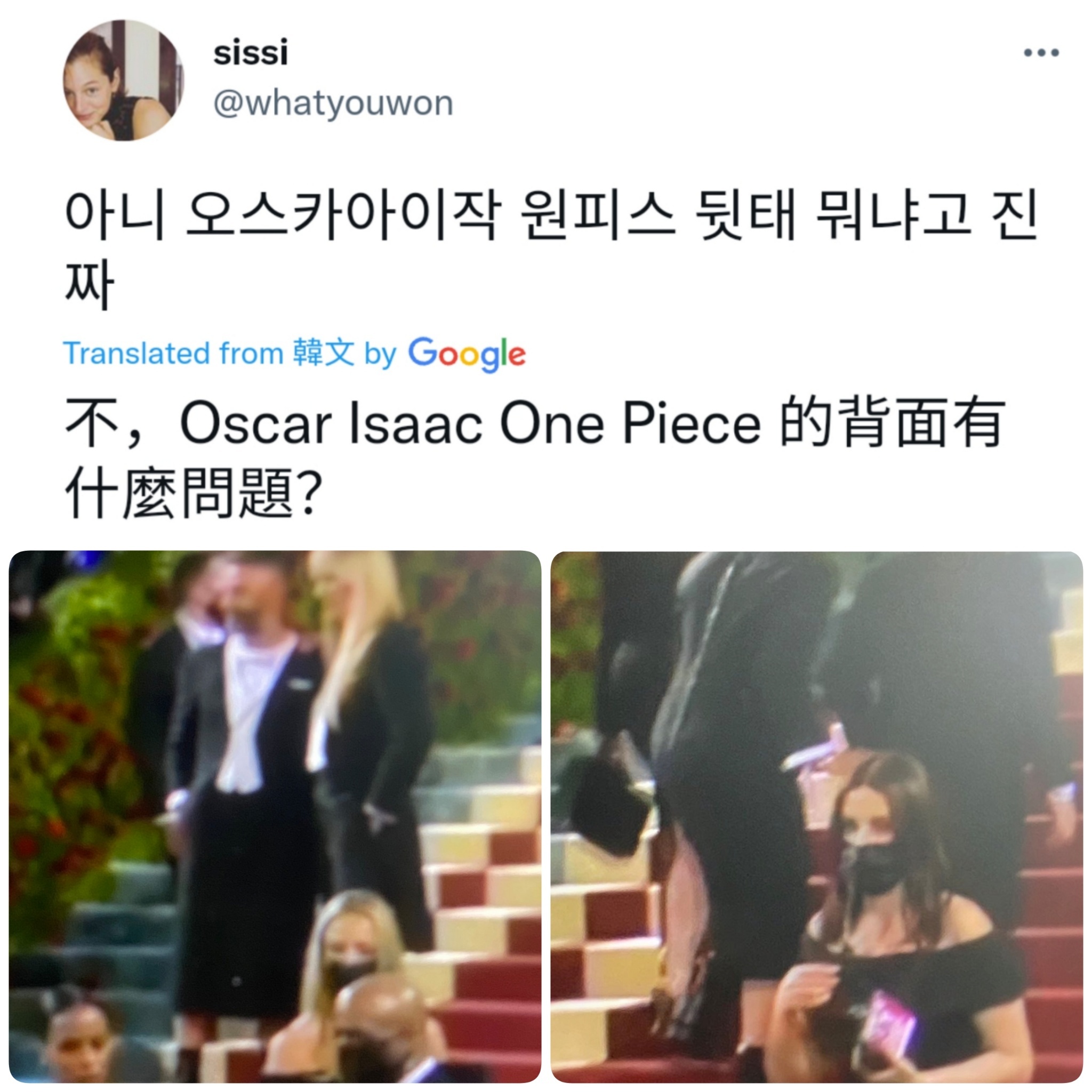Click the "One Piece" words in translation
Image resolution: width=1092 pixels, height=1092 pixels.
(x=630, y=424)
